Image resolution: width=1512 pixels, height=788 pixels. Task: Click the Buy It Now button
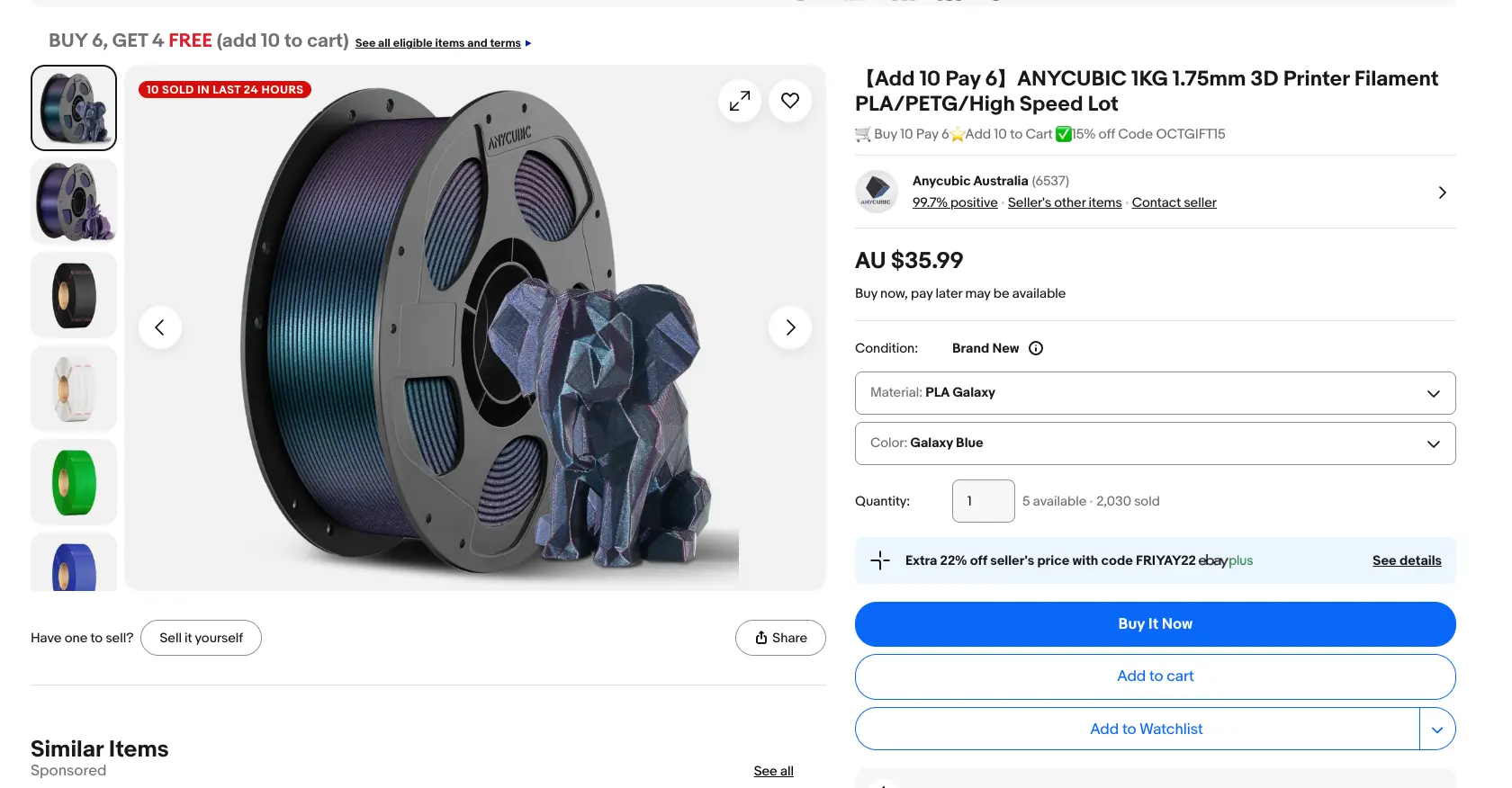coord(1155,623)
